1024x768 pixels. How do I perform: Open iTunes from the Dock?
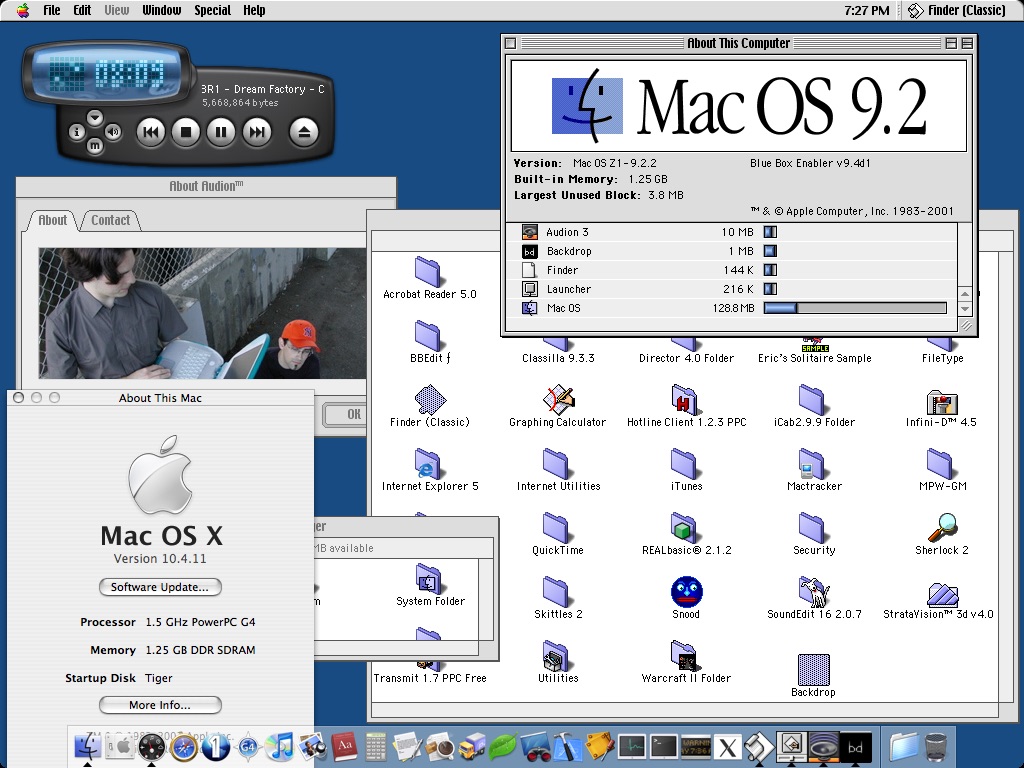(x=281, y=746)
